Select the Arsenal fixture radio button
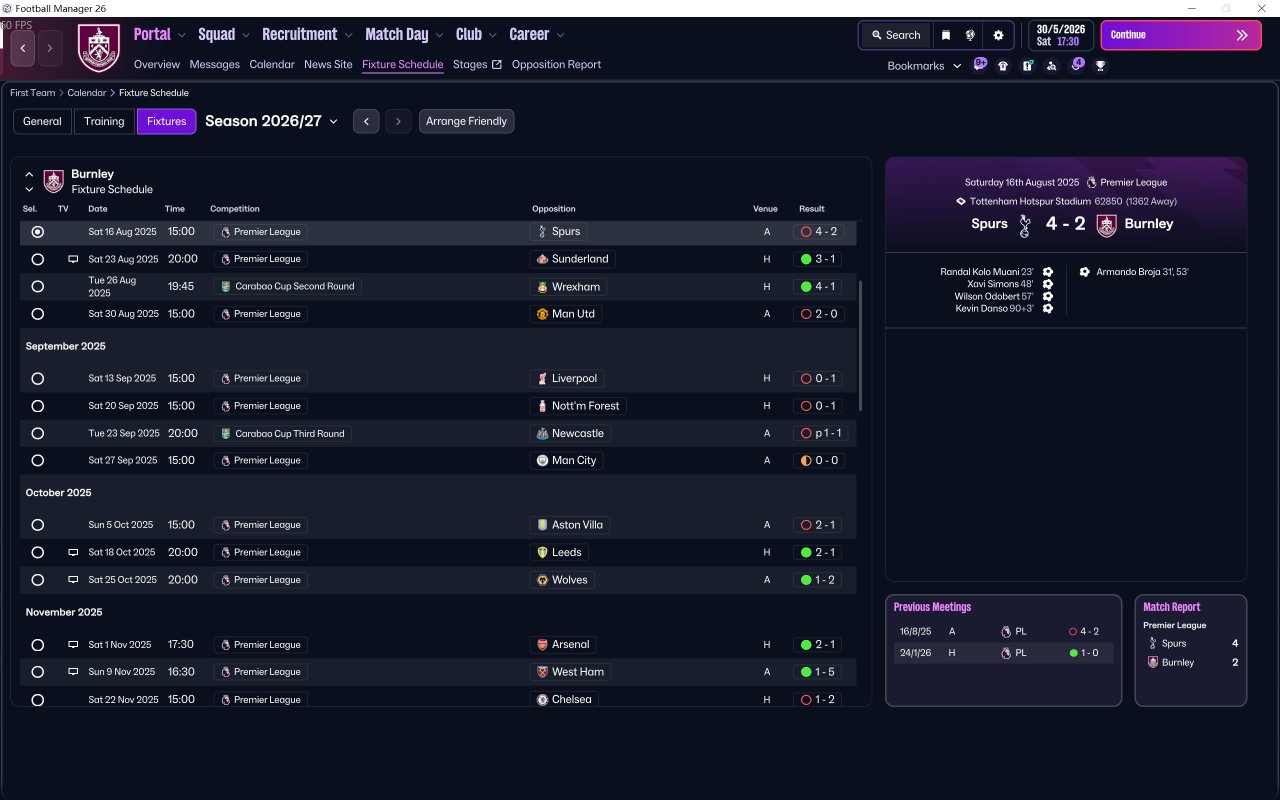The height and width of the screenshot is (800, 1280). click(37, 645)
